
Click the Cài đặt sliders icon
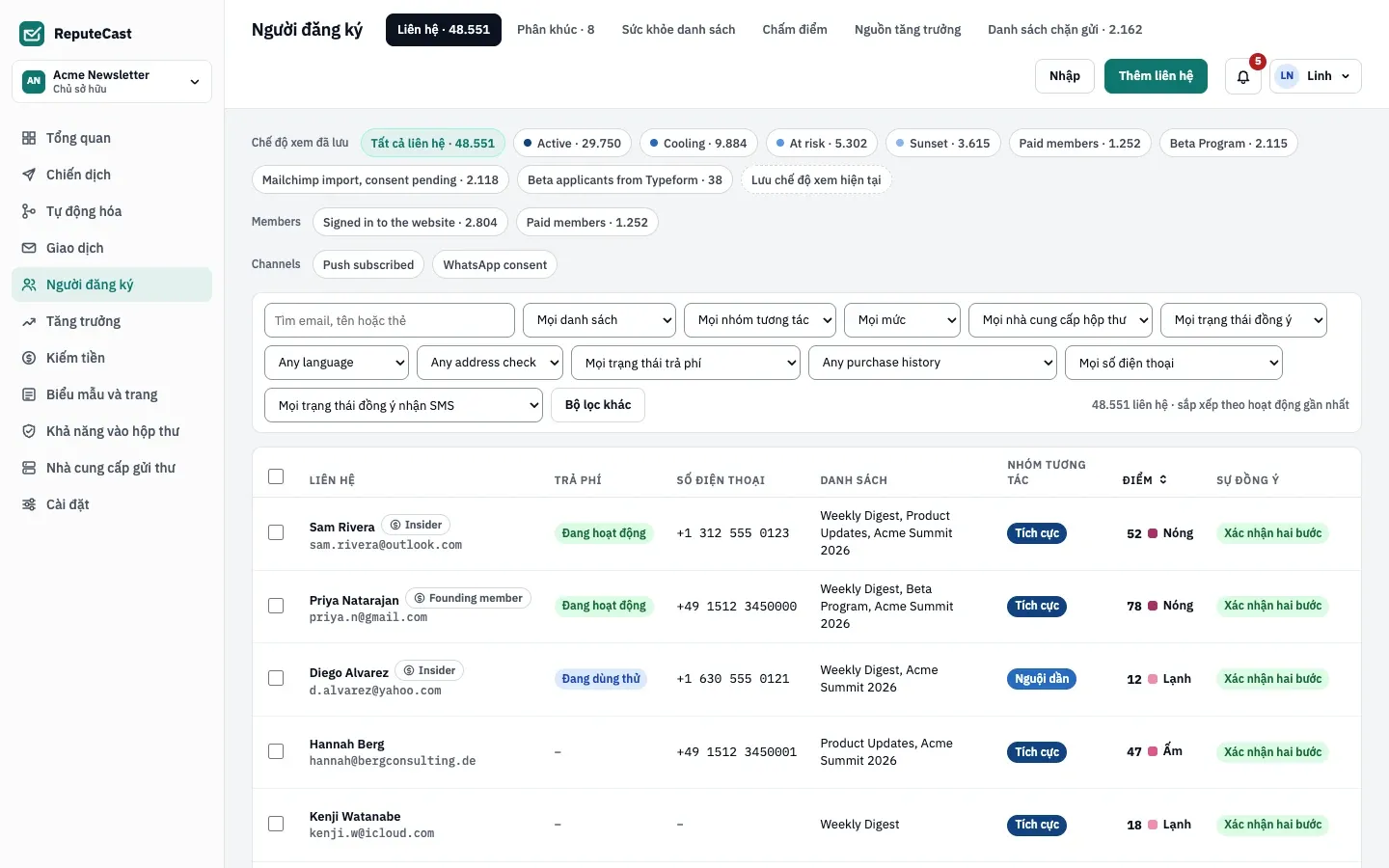tap(29, 504)
